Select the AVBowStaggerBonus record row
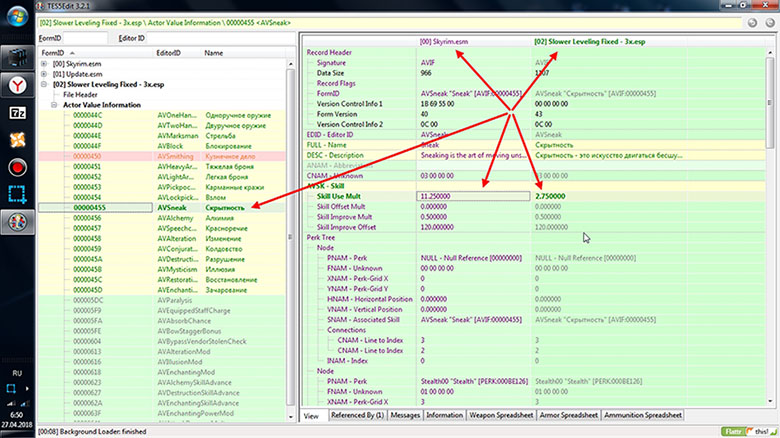 point(162,331)
